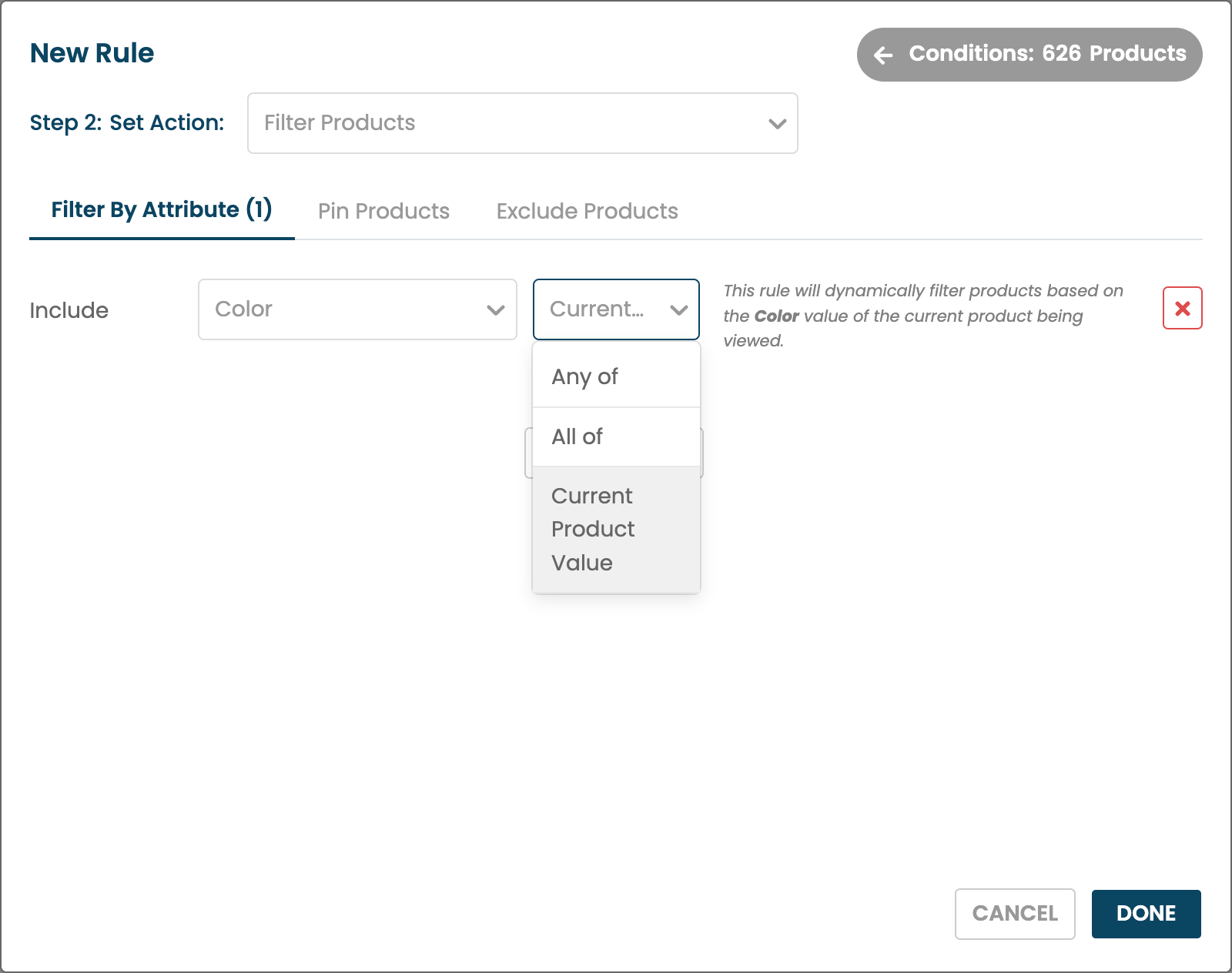Click the chevron in the Current... selector
The height and width of the screenshot is (973, 1232).
(x=678, y=310)
